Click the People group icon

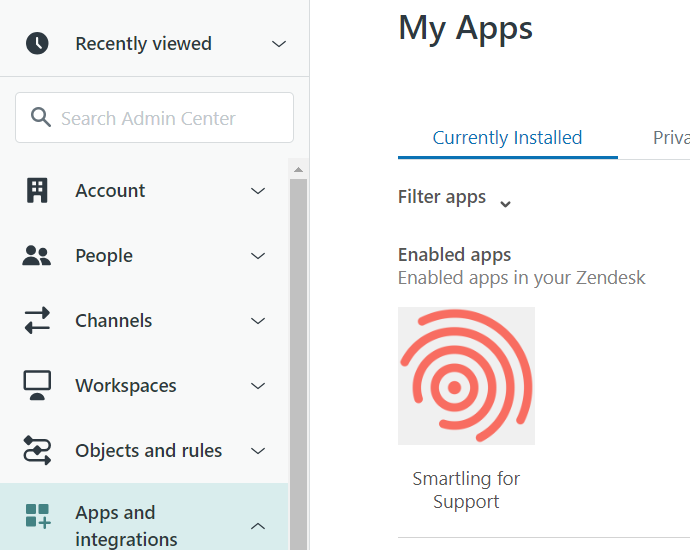click(37, 256)
